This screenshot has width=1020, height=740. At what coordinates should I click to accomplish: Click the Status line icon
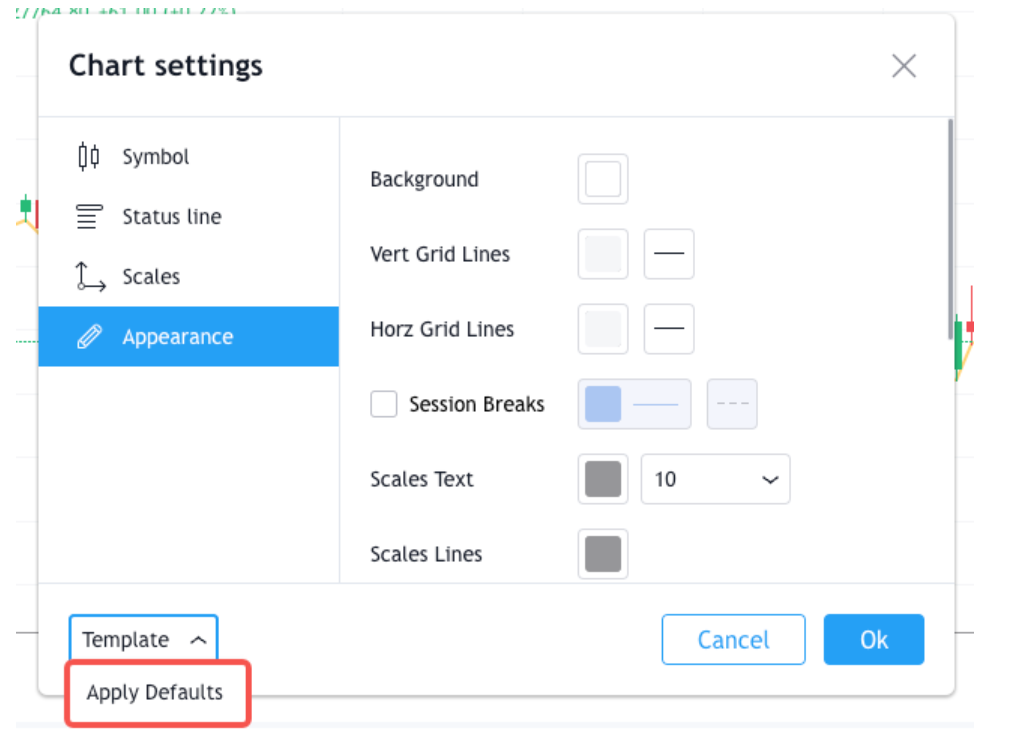(x=89, y=217)
